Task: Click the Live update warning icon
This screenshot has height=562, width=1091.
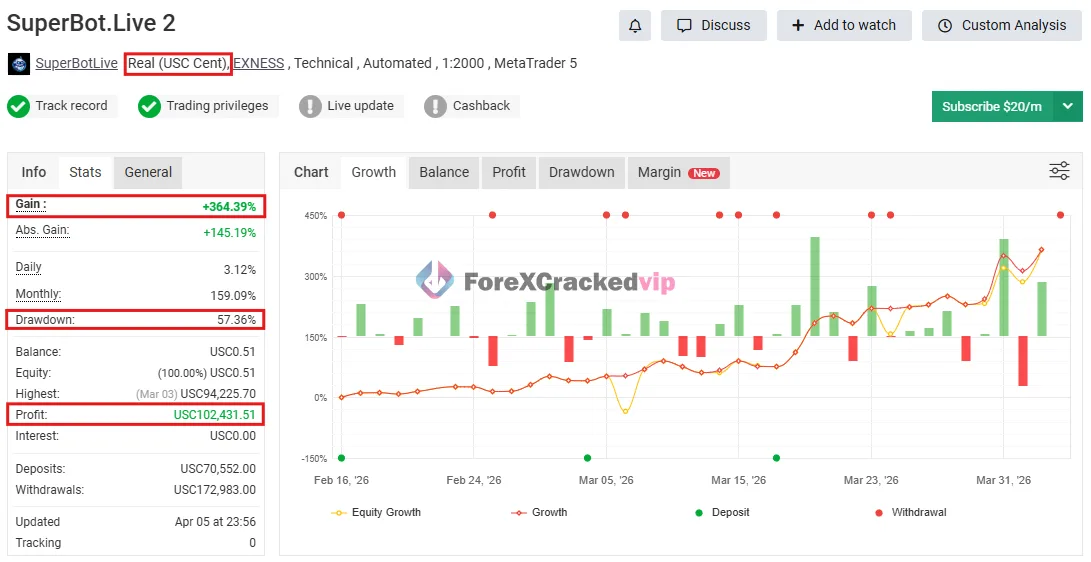Action: (x=310, y=106)
